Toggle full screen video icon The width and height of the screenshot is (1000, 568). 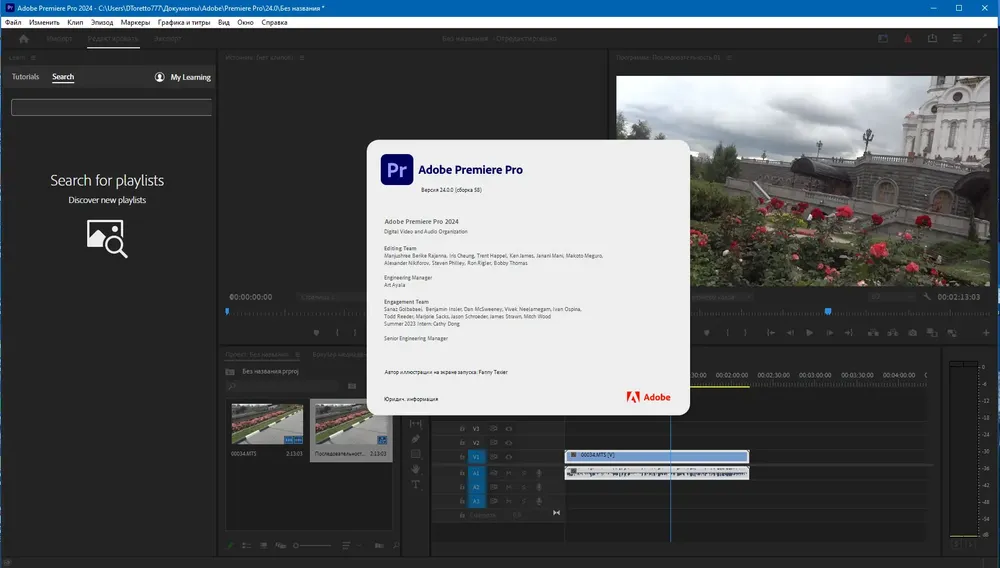982,39
